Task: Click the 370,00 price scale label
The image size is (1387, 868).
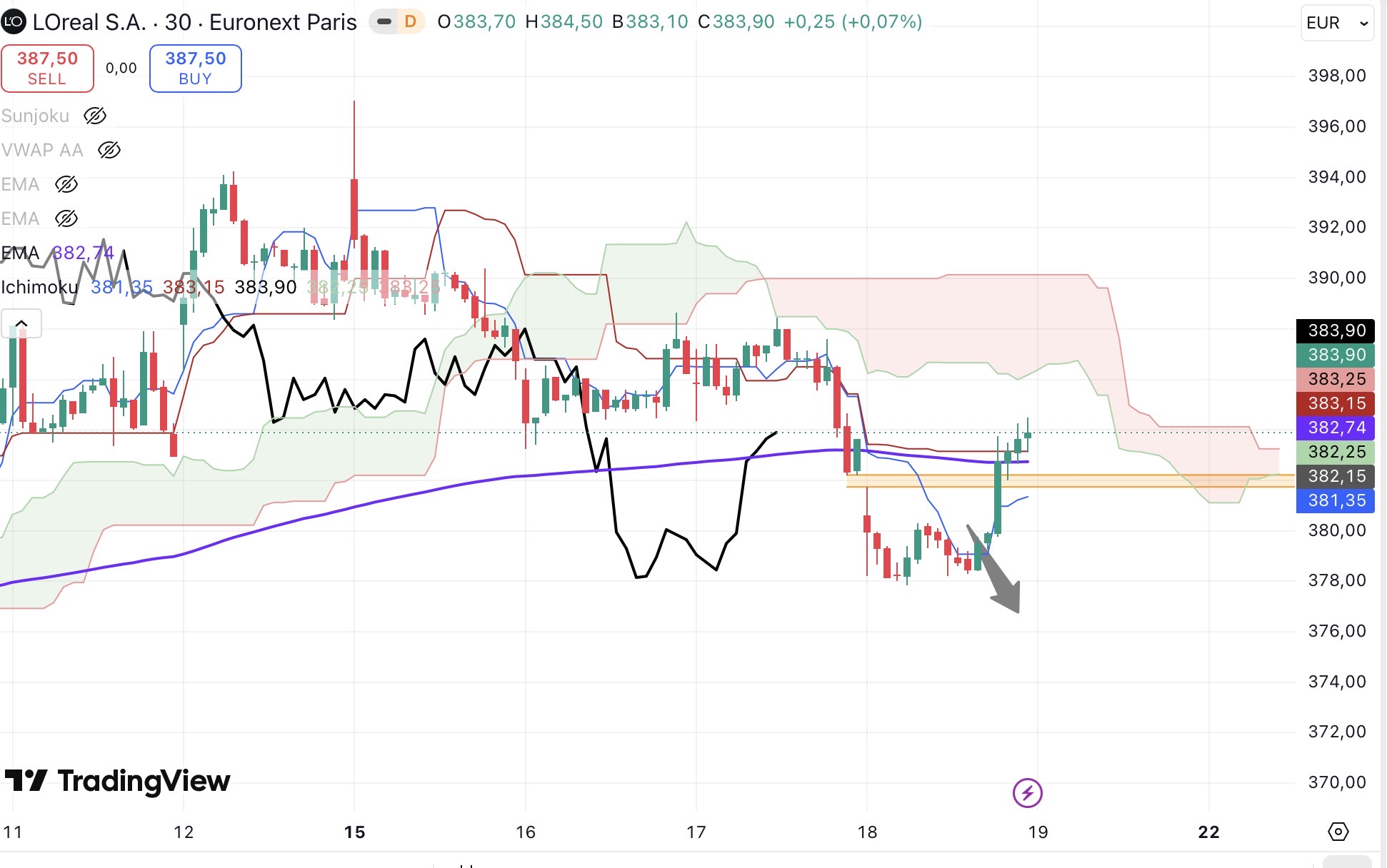Action: (1337, 782)
